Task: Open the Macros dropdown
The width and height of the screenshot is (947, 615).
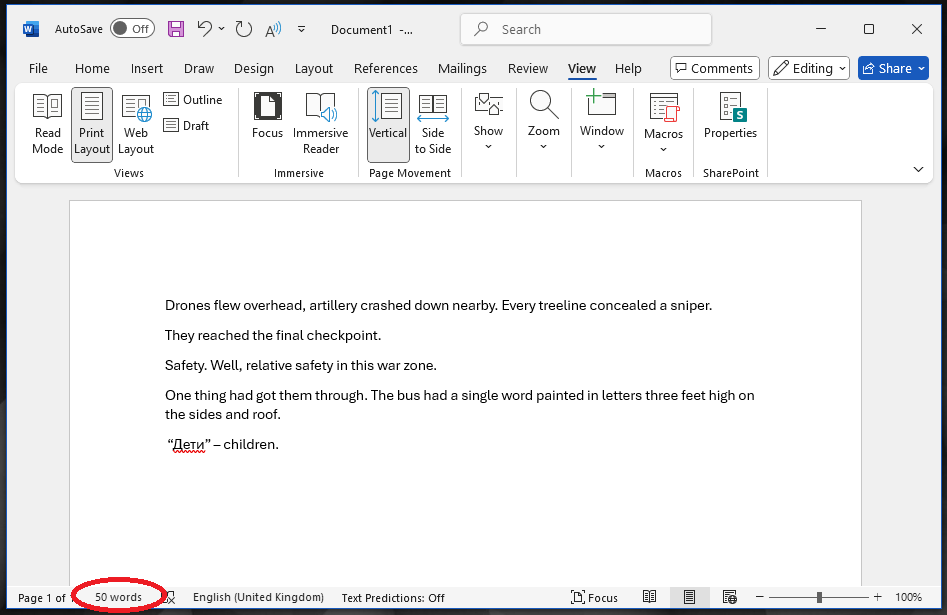Action: click(663, 124)
